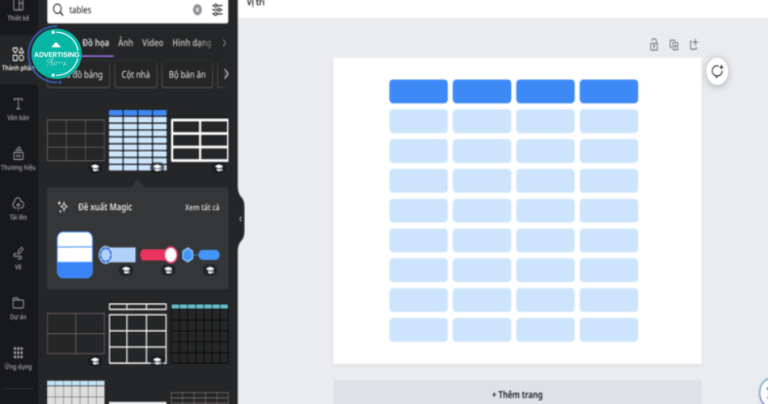Show more suggestion chips with the arrow
Viewport: 768px width, 404px height.
[x=226, y=74]
